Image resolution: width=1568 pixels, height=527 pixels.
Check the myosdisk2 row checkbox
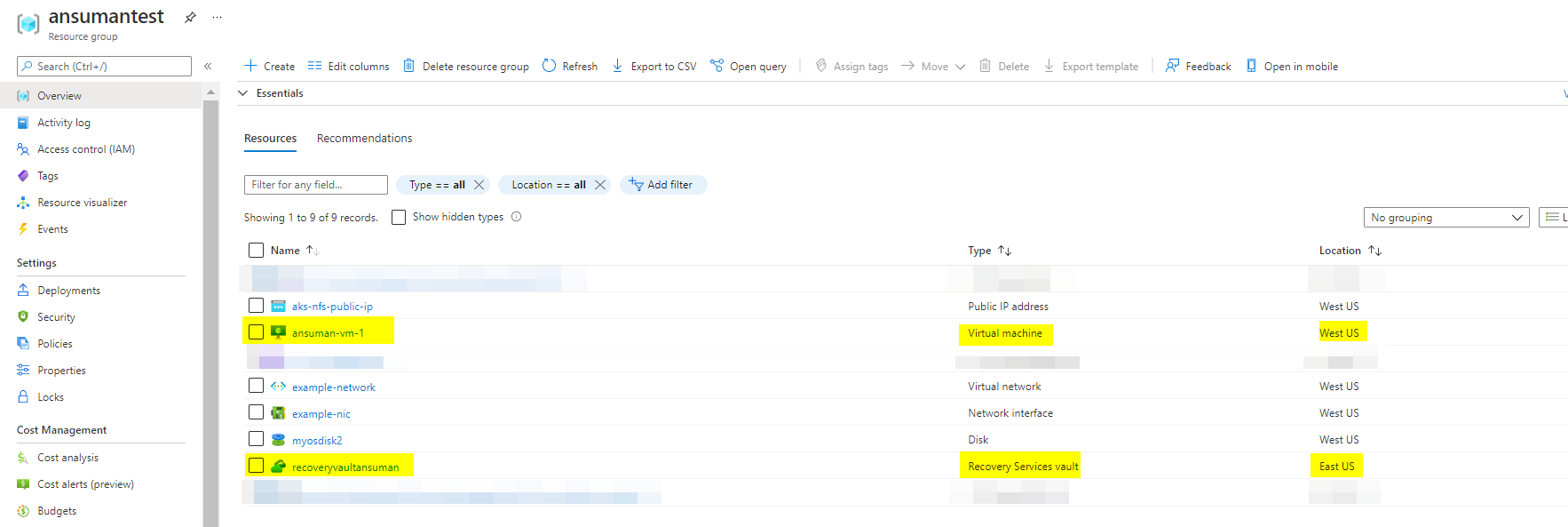[256, 439]
